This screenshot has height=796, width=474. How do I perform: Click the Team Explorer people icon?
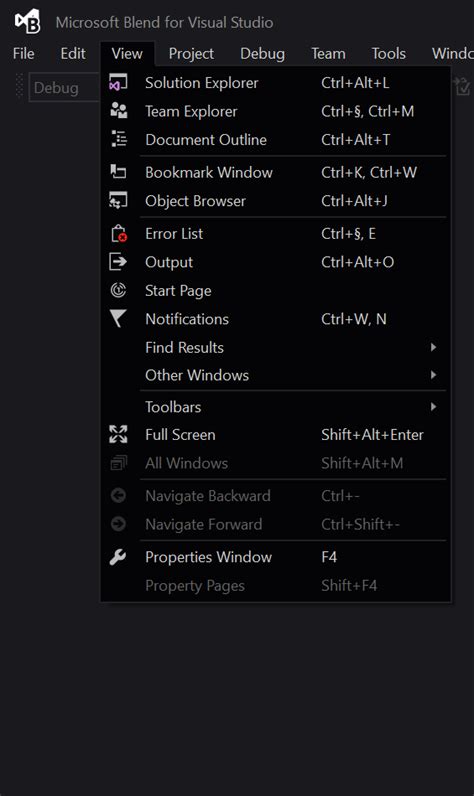(118, 111)
